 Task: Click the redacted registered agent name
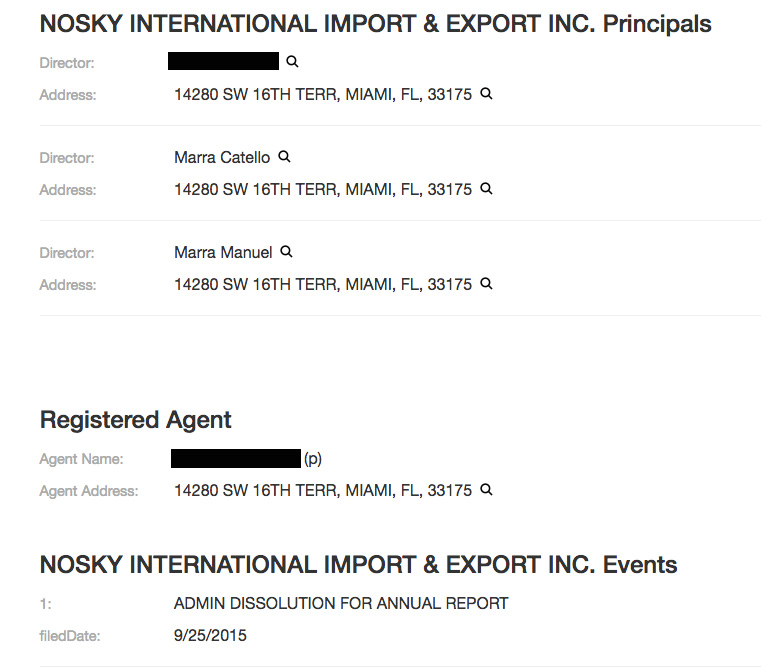coord(236,459)
